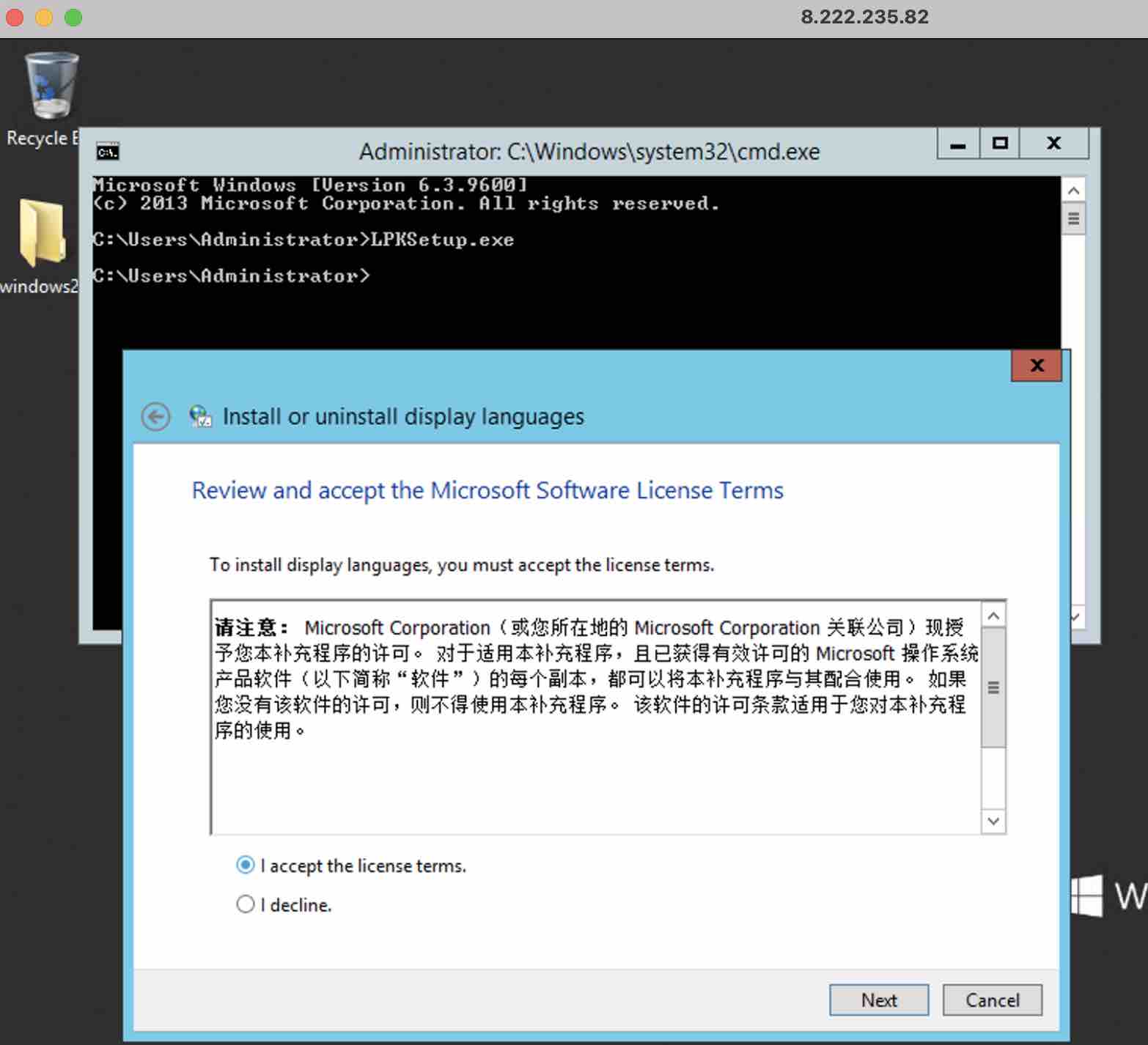Click the LPKSetup.exe command line text
The image size is (1148, 1045).
tap(442, 240)
